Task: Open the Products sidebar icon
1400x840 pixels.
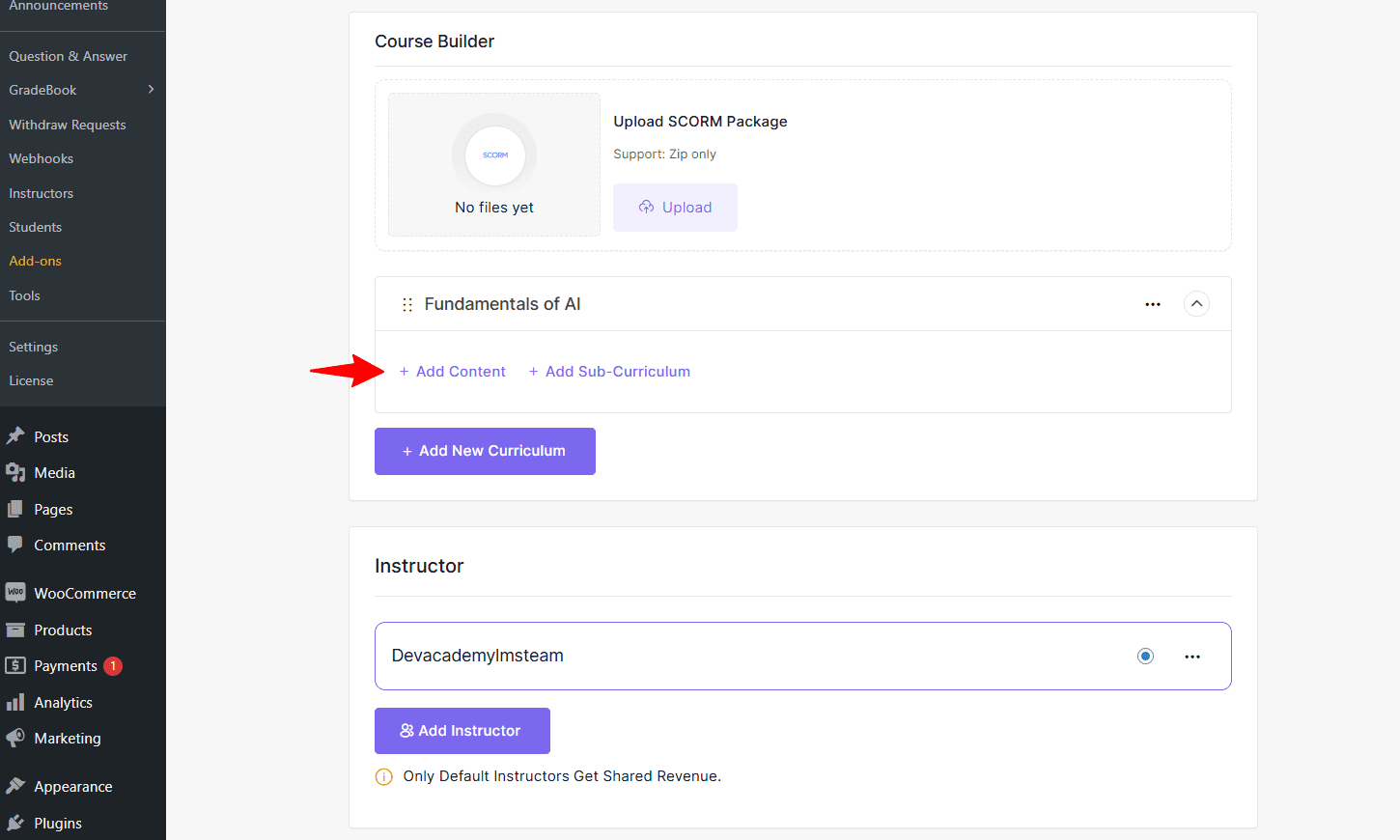Action: point(16,630)
